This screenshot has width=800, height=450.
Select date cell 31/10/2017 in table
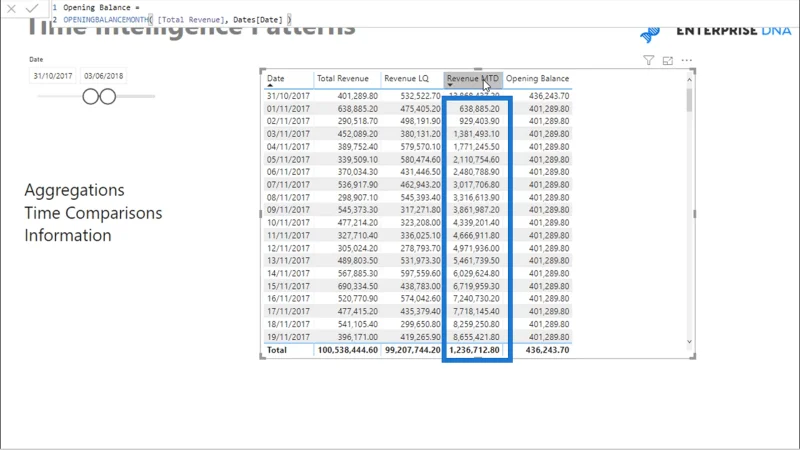(x=288, y=96)
